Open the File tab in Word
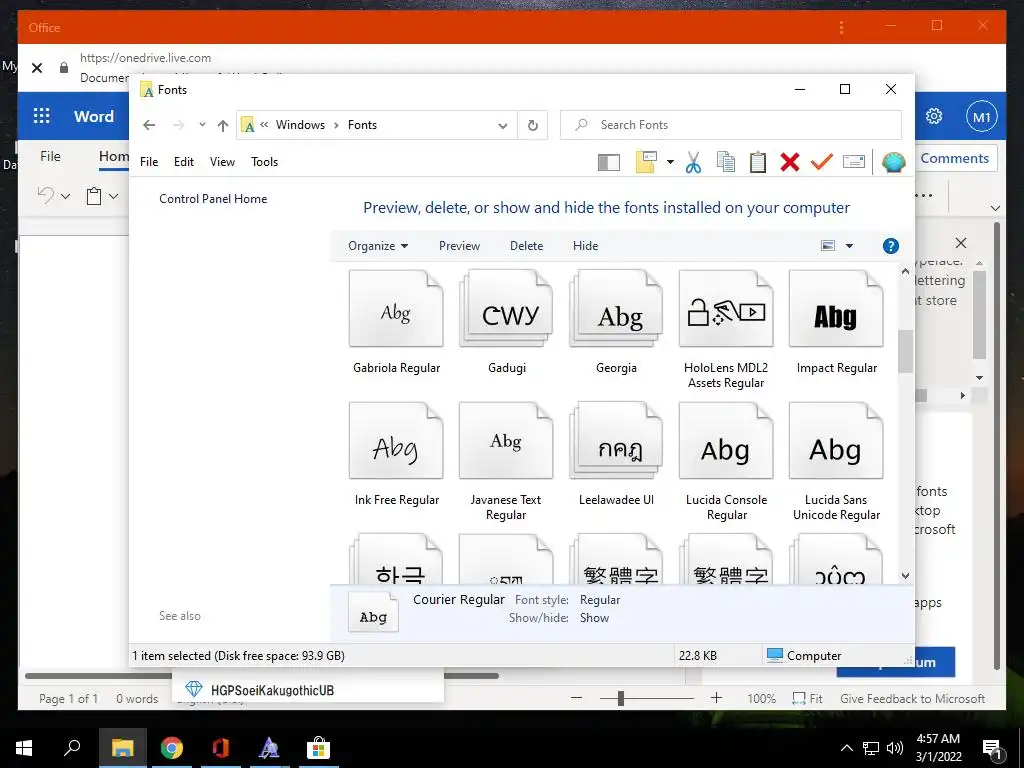 point(50,156)
